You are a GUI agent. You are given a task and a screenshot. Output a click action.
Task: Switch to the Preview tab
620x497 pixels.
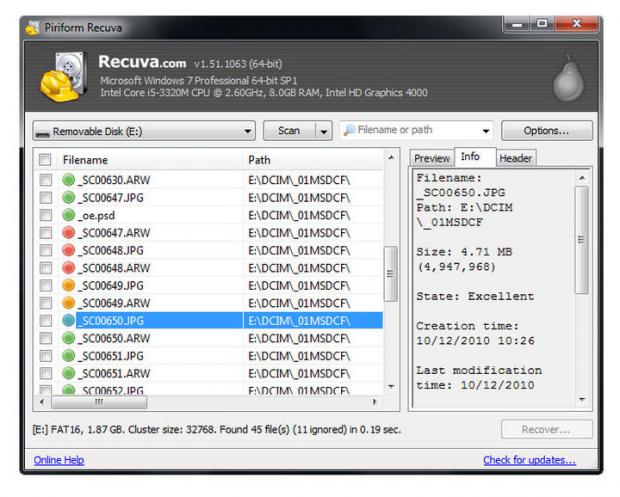click(432, 158)
